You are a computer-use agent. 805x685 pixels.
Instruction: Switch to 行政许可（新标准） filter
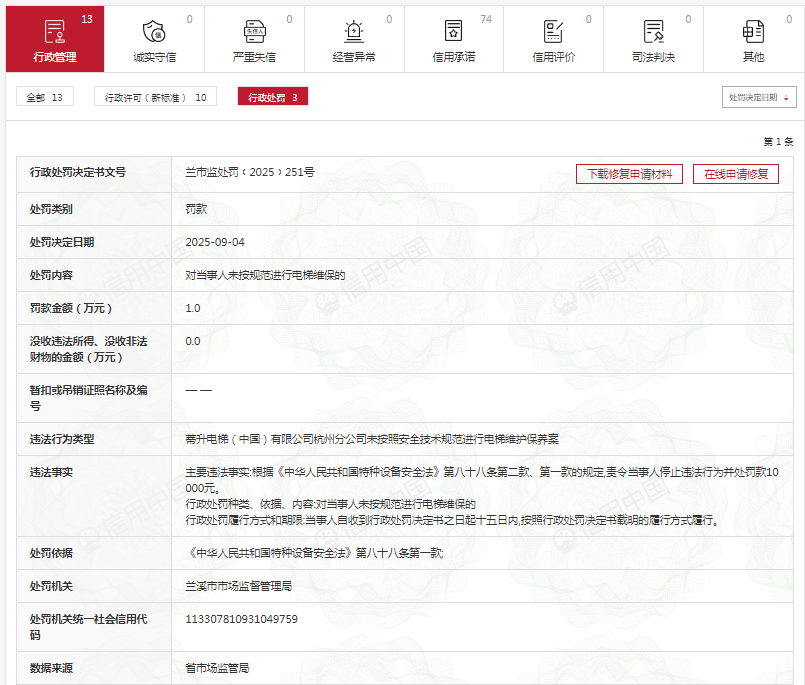coord(156,97)
